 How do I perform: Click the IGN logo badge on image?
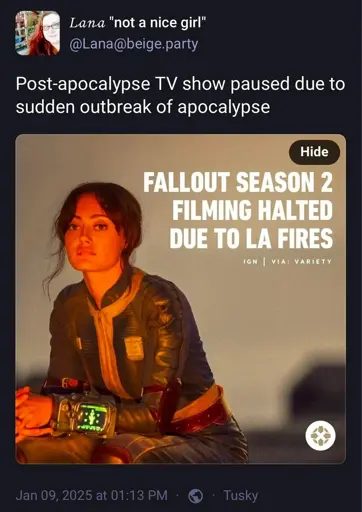click(320, 435)
